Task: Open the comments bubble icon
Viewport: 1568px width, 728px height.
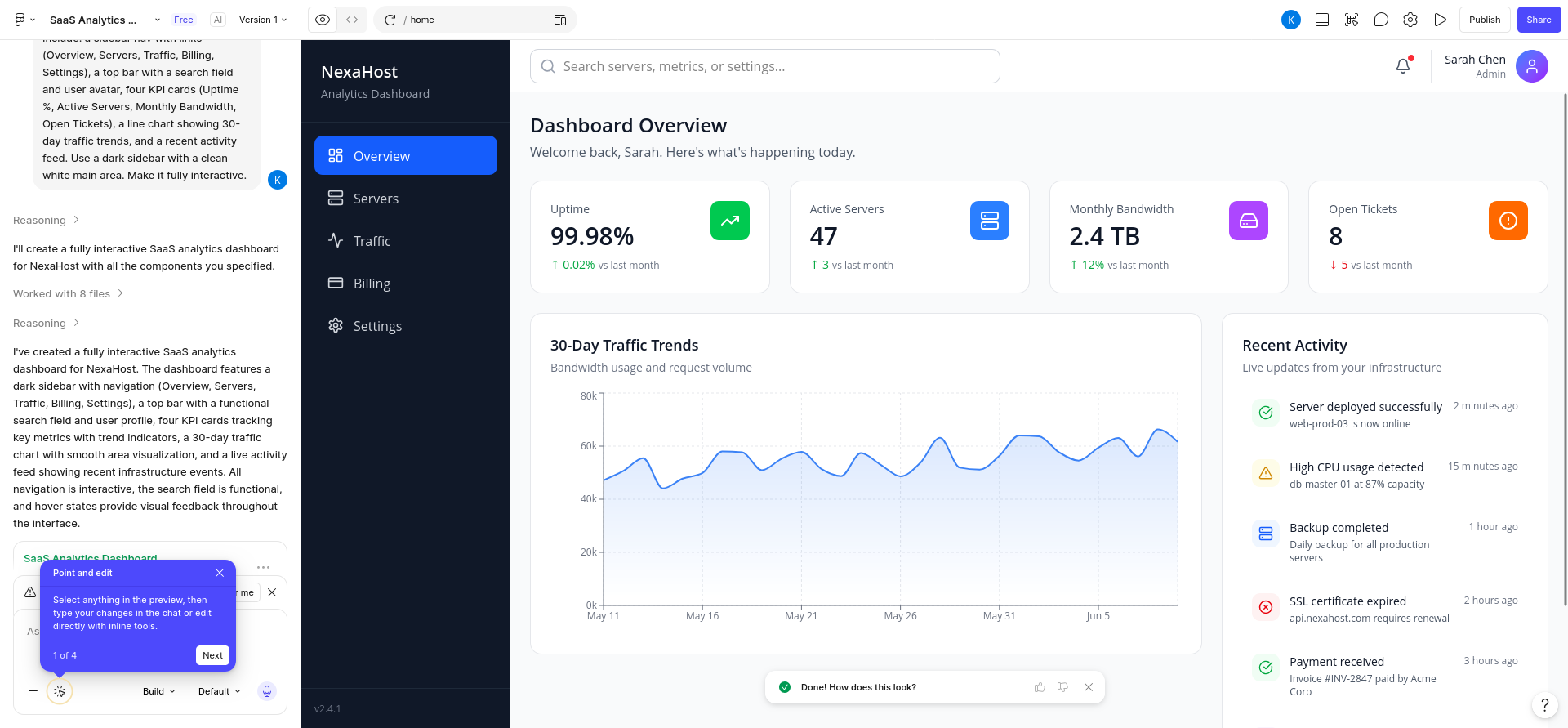Action: pyautogui.click(x=1381, y=20)
